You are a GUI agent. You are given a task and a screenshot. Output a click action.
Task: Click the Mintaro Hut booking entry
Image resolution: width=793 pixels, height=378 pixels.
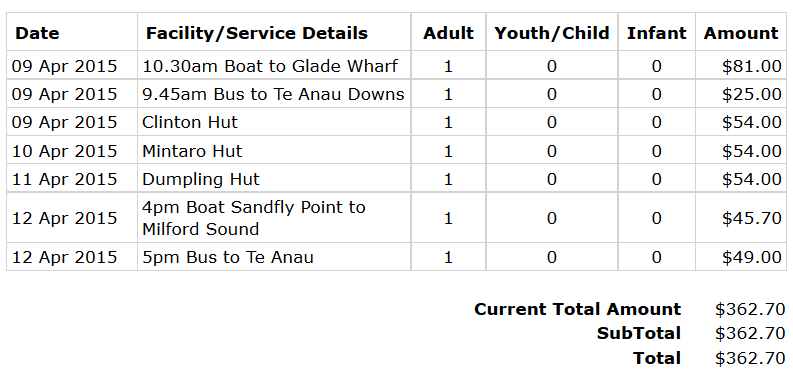pos(396,150)
